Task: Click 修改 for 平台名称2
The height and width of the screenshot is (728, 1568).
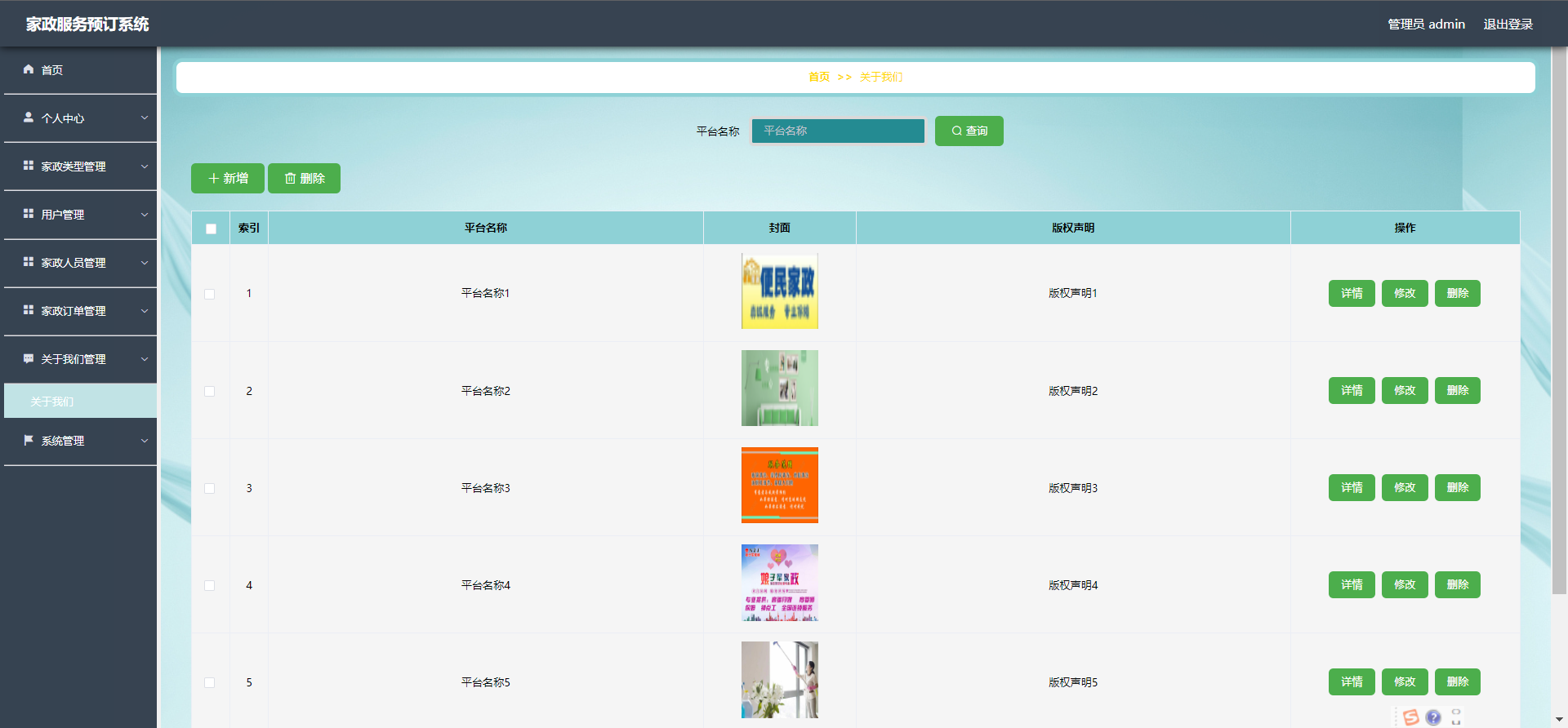Action: [x=1405, y=390]
